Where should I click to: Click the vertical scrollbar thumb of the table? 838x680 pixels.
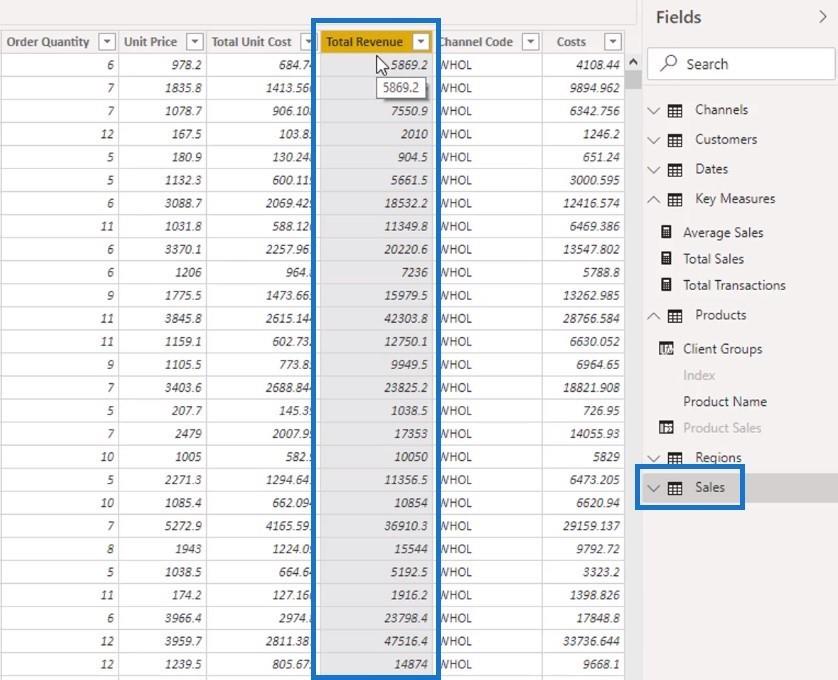point(633,79)
